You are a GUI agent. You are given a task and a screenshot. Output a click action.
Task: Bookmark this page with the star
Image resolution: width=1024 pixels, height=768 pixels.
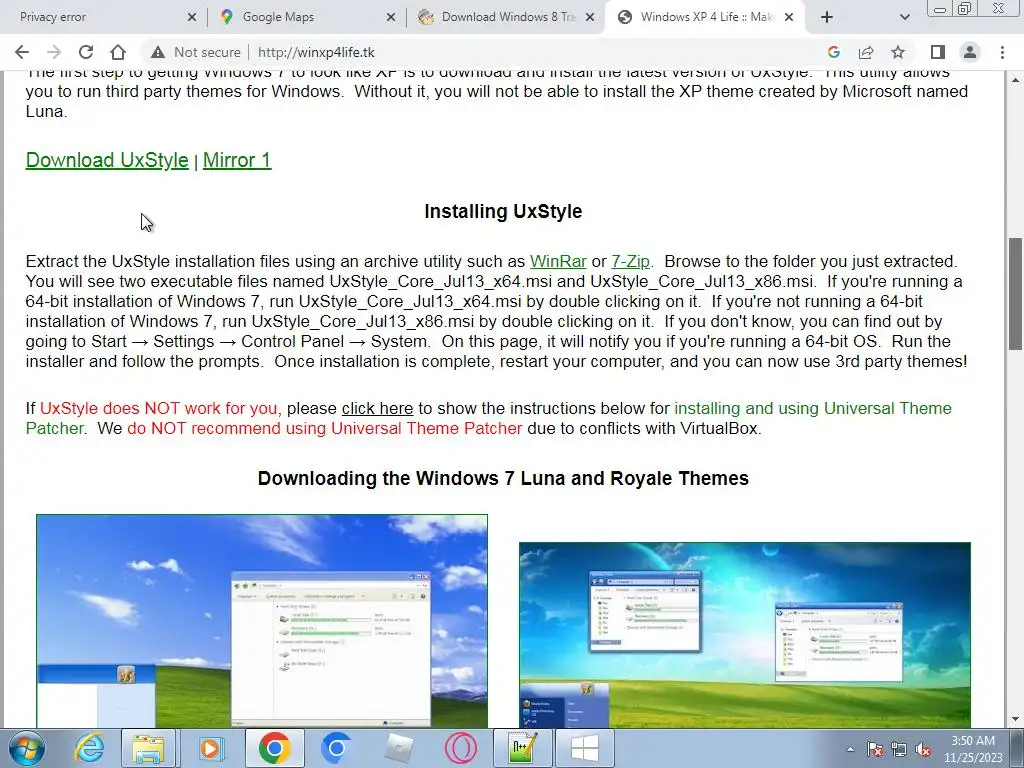tap(898, 52)
